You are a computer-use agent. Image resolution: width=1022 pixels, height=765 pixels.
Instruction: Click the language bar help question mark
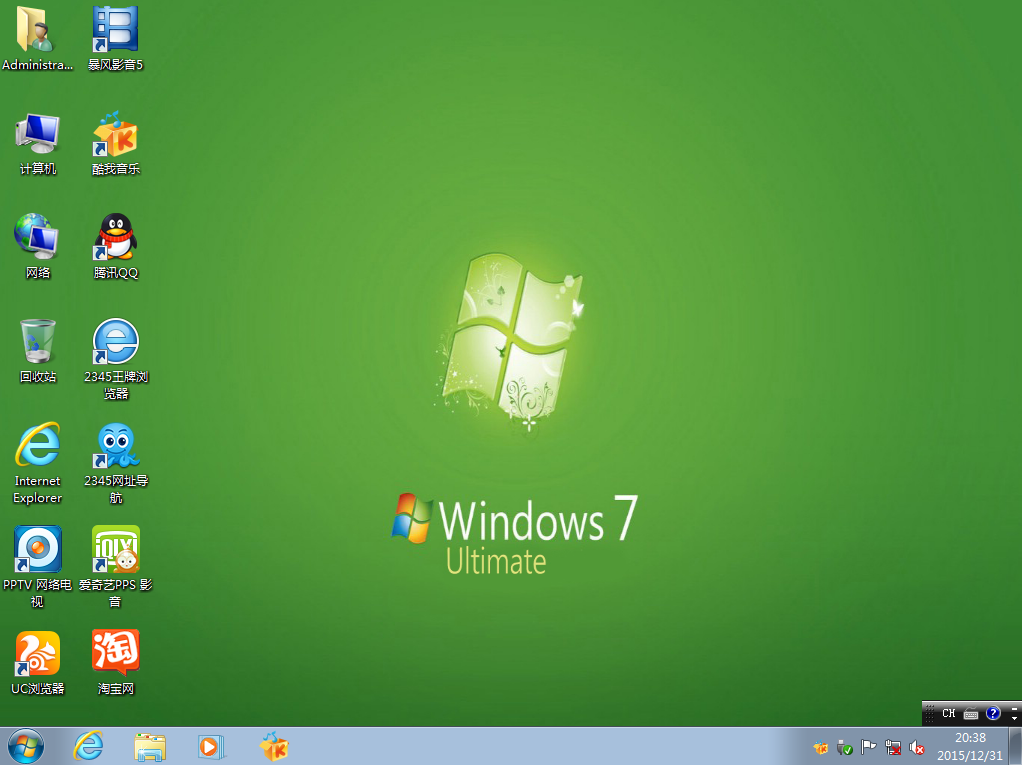click(x=993, y=714)
